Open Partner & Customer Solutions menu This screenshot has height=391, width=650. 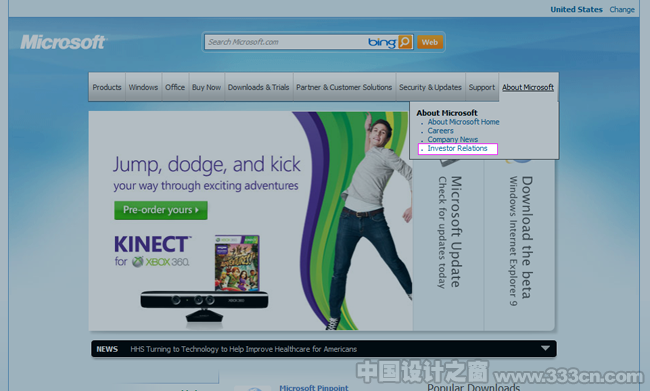pyautogui.click(x=344, y=87)
